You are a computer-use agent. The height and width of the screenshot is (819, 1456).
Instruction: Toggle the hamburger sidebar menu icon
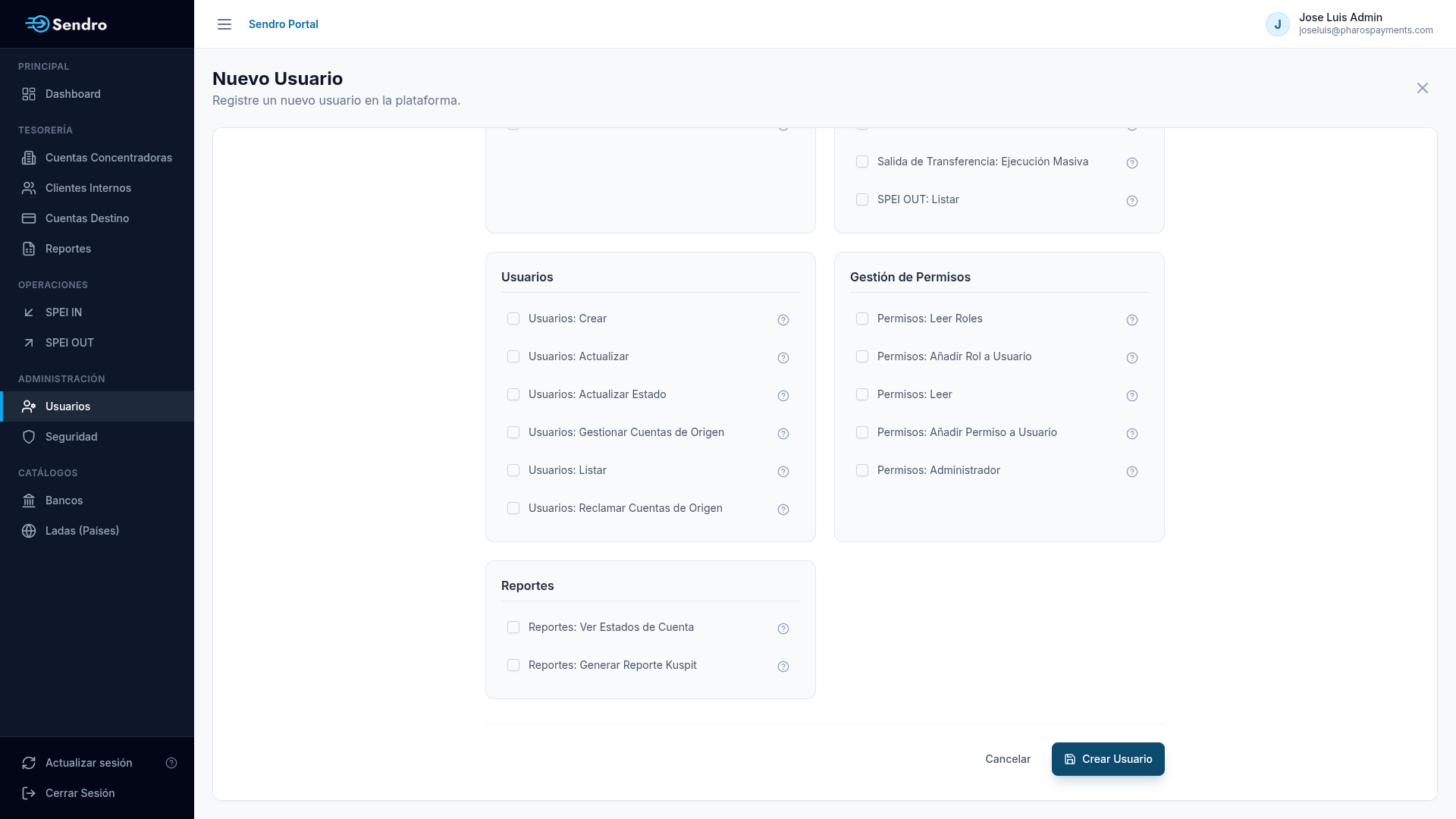(x=224, y=24)
